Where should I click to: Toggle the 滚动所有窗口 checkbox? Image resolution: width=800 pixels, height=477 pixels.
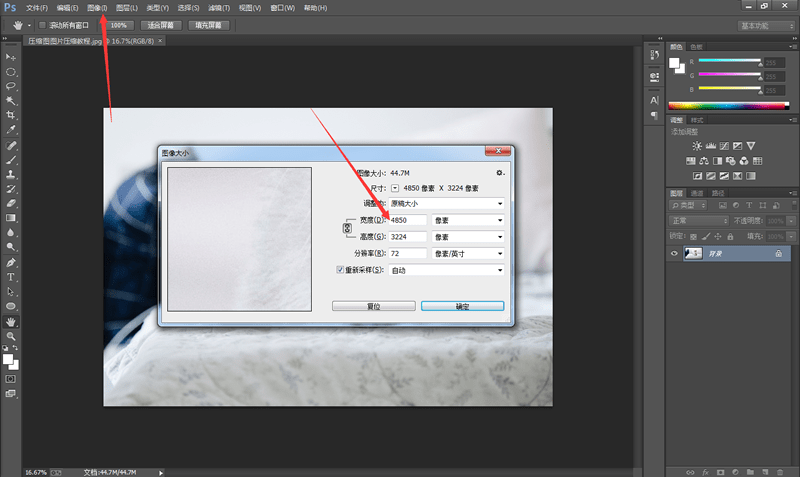pyautogui.click(x=42, y=24)
